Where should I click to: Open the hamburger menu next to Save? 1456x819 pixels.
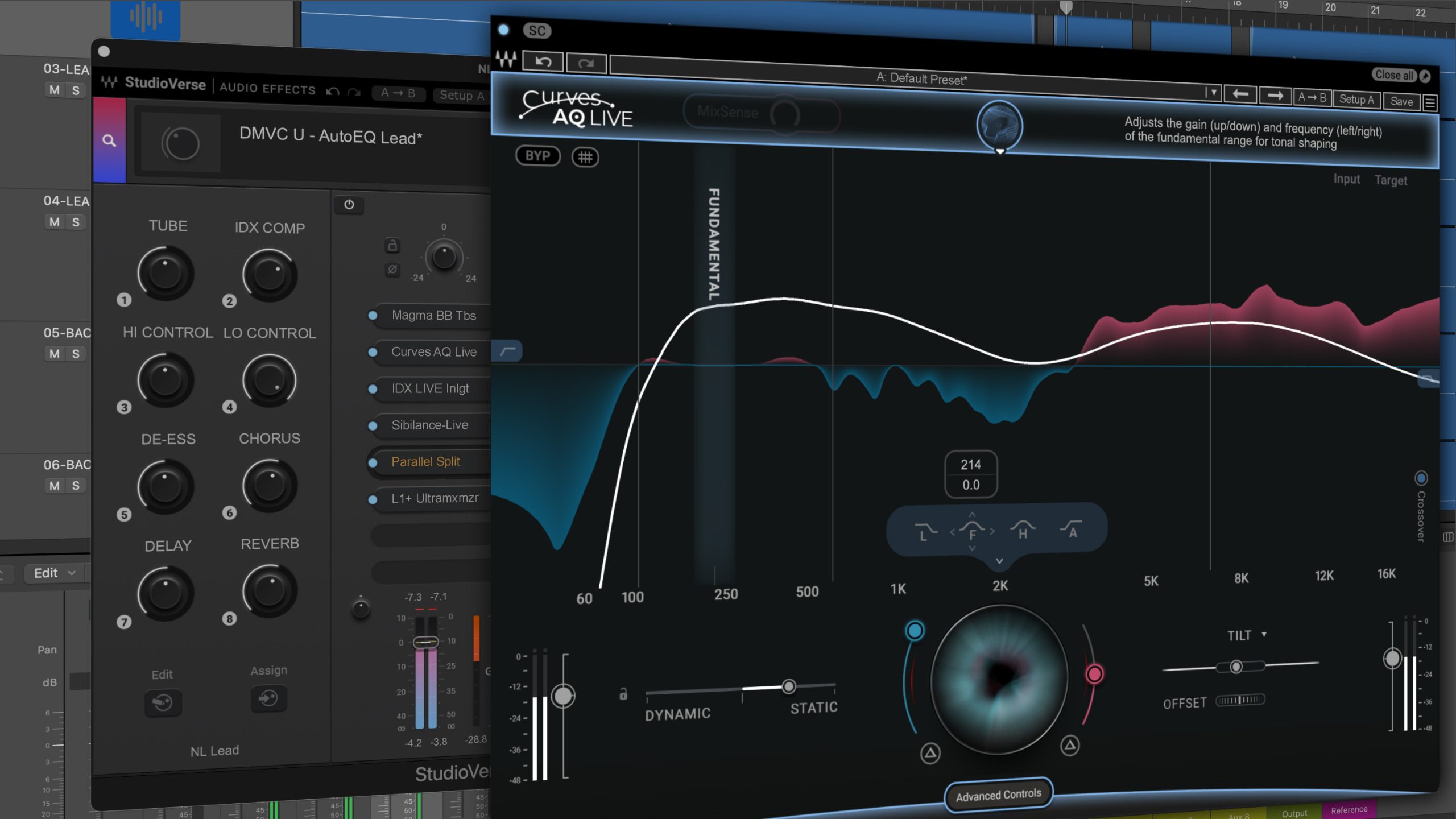click(1430, 103)
